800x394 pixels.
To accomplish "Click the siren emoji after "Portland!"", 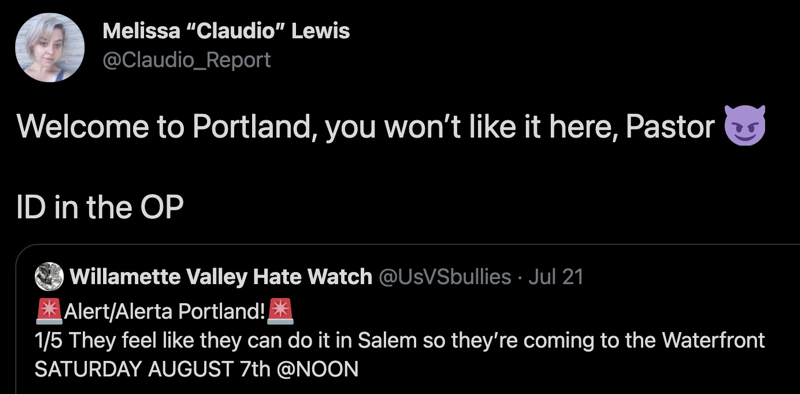I will click(x=281, y=311).
